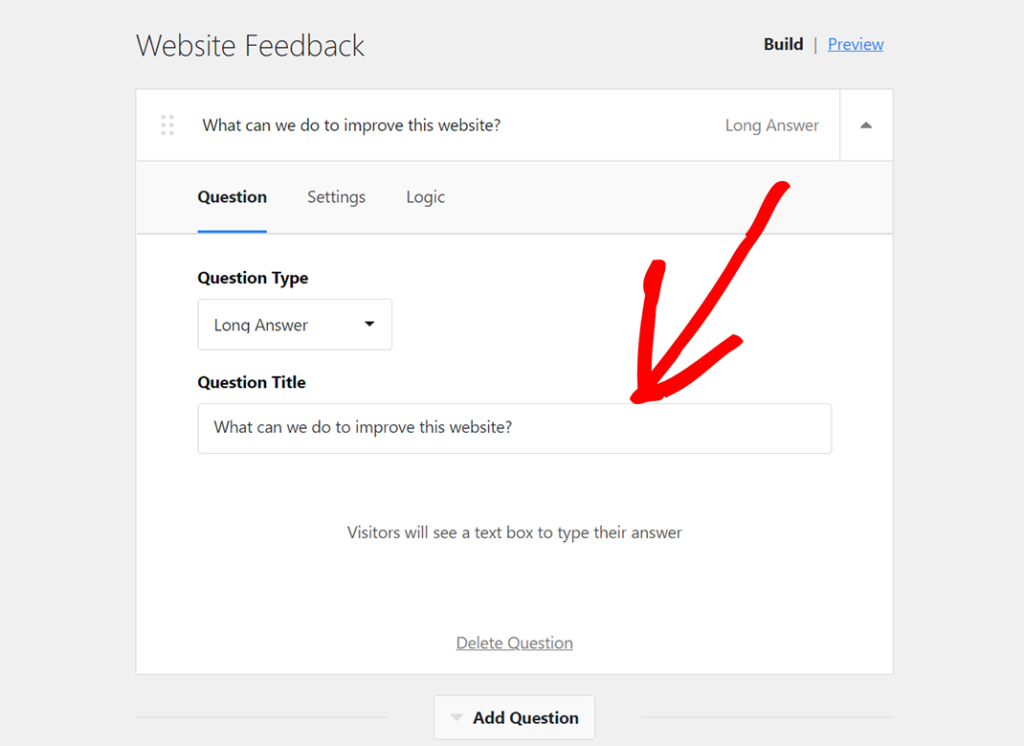This screenshot has width=1024, height=746.
Task: Select the Website Feedback form title
Action: point(250,45)
